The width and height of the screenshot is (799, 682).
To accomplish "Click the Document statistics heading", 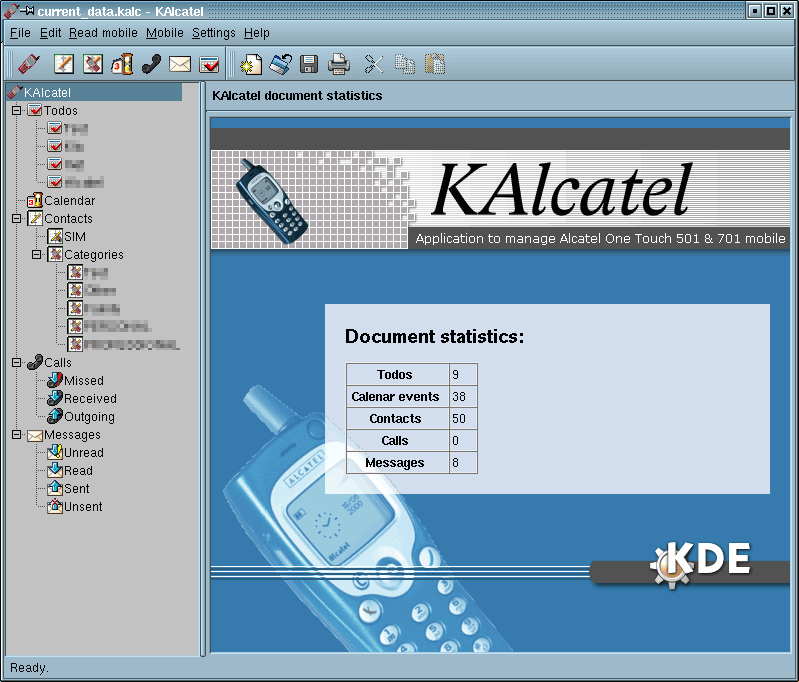I will (x=434, y=336).
